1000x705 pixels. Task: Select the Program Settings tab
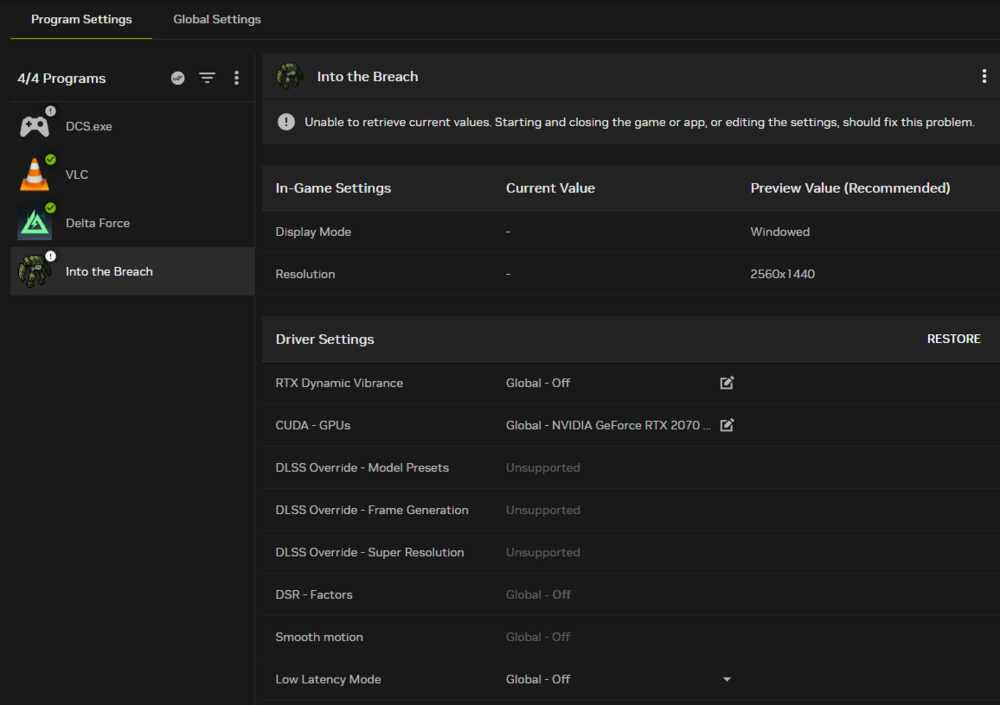[x=81, y=20]
